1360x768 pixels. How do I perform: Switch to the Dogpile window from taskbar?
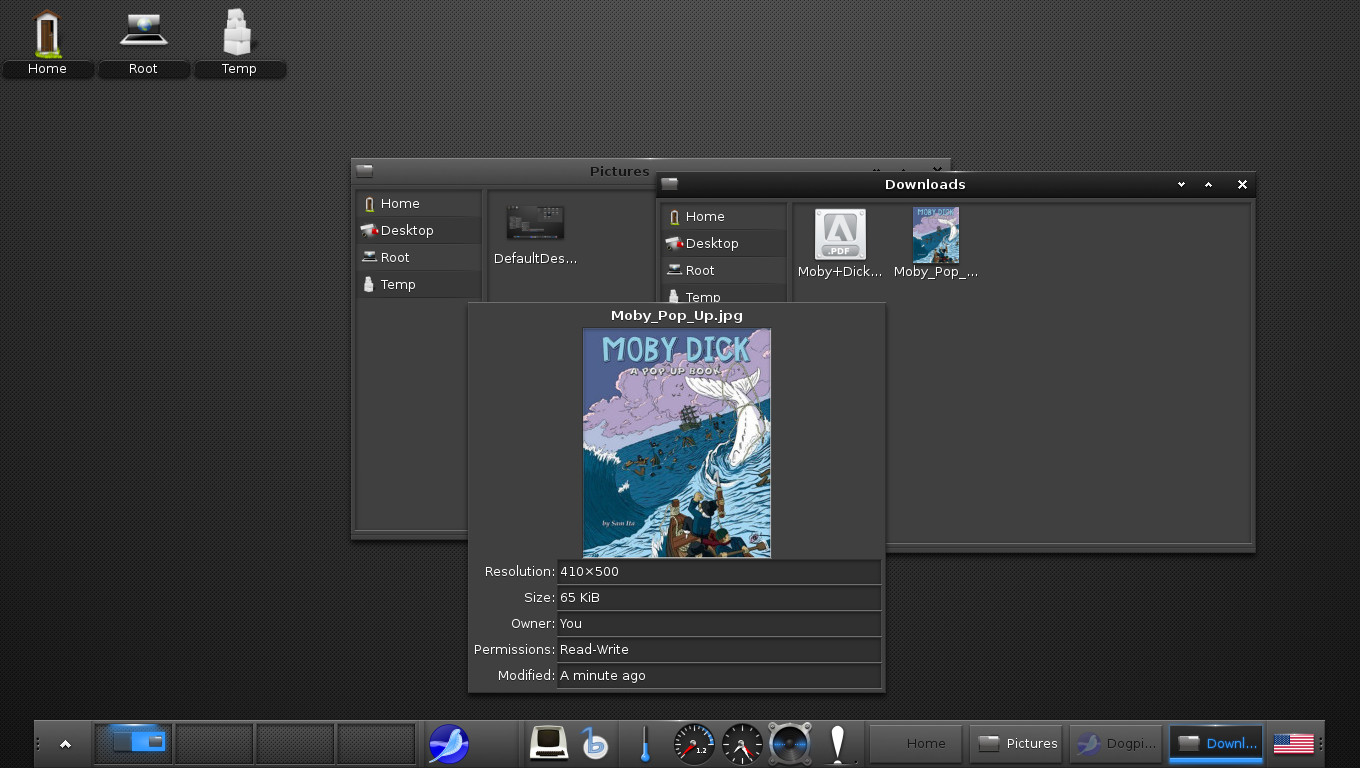(1116, 743)
